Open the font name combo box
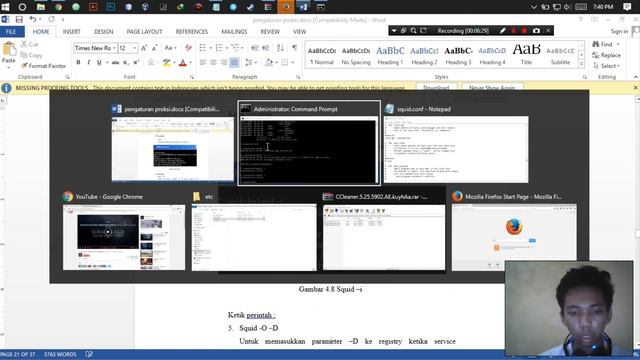 click(x=95, y=48)
